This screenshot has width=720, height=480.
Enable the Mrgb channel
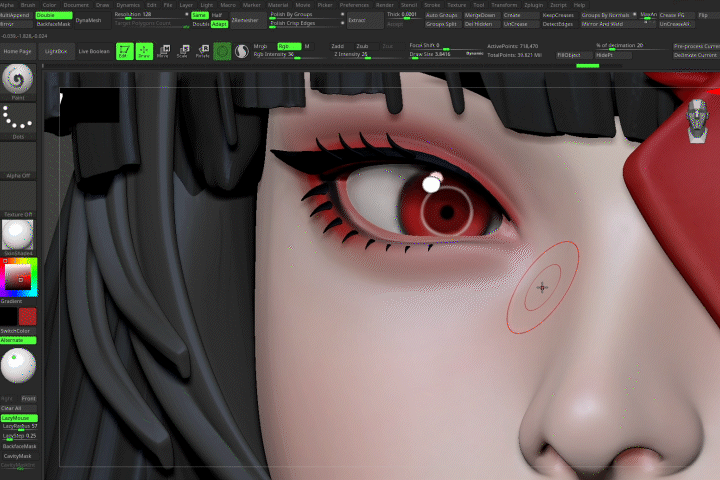pos(261,46)
